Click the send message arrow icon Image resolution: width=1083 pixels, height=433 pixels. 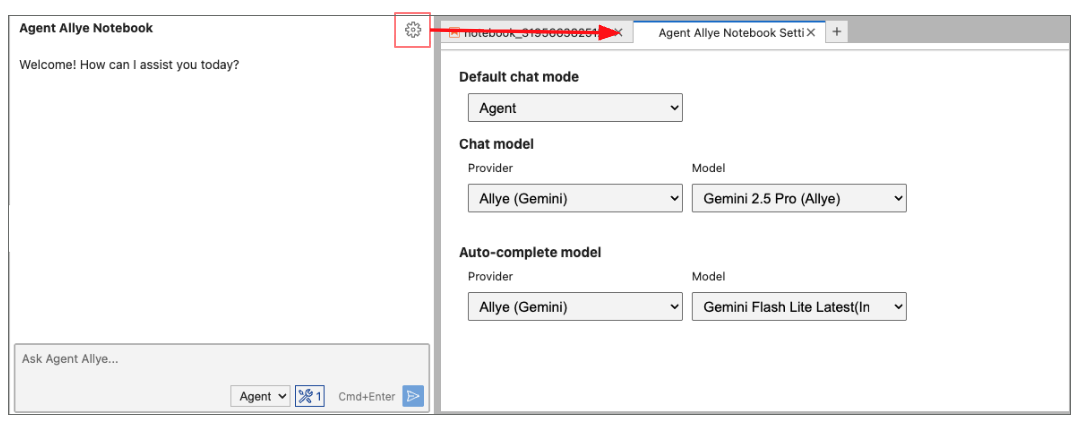[x=413, y=397]
